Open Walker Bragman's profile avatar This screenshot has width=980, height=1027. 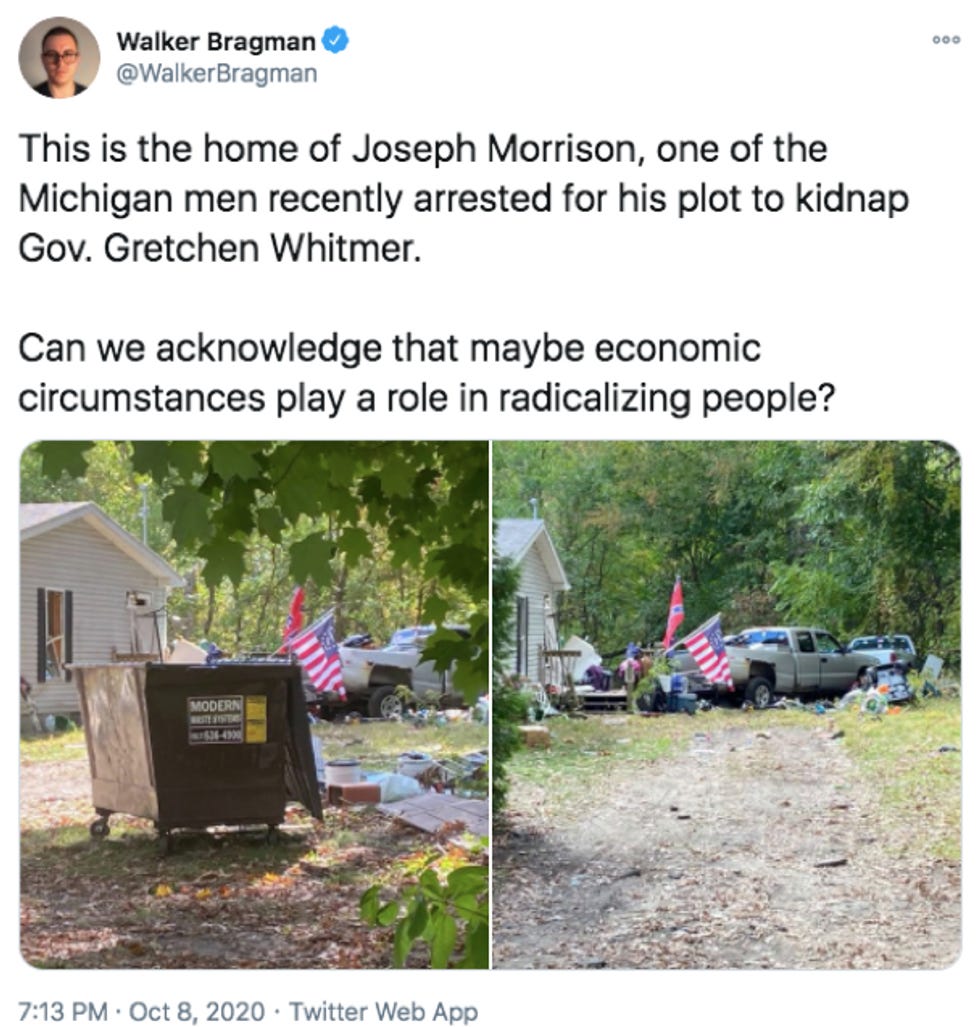[59, 58]
